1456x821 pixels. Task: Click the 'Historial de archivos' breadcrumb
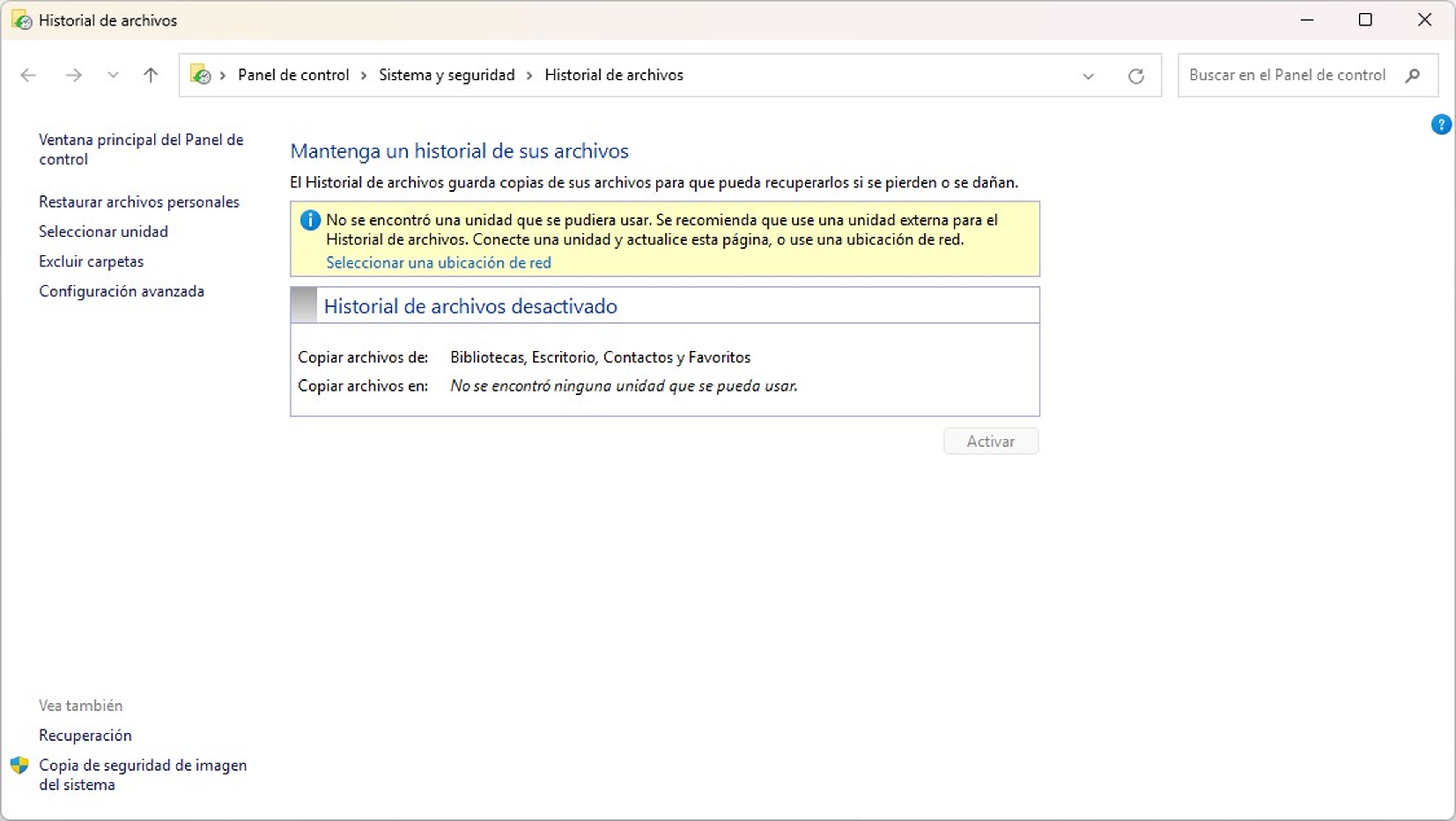tap(614, 75)
